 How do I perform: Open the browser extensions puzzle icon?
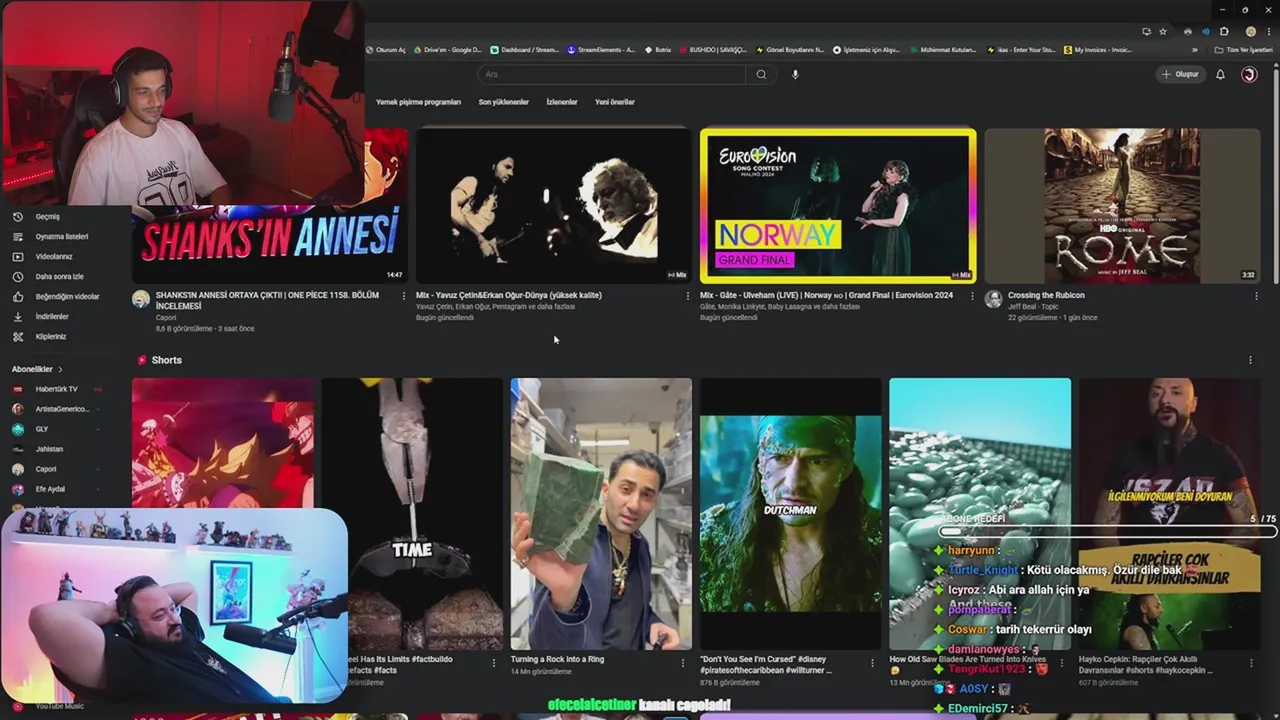coord(1224,31)
